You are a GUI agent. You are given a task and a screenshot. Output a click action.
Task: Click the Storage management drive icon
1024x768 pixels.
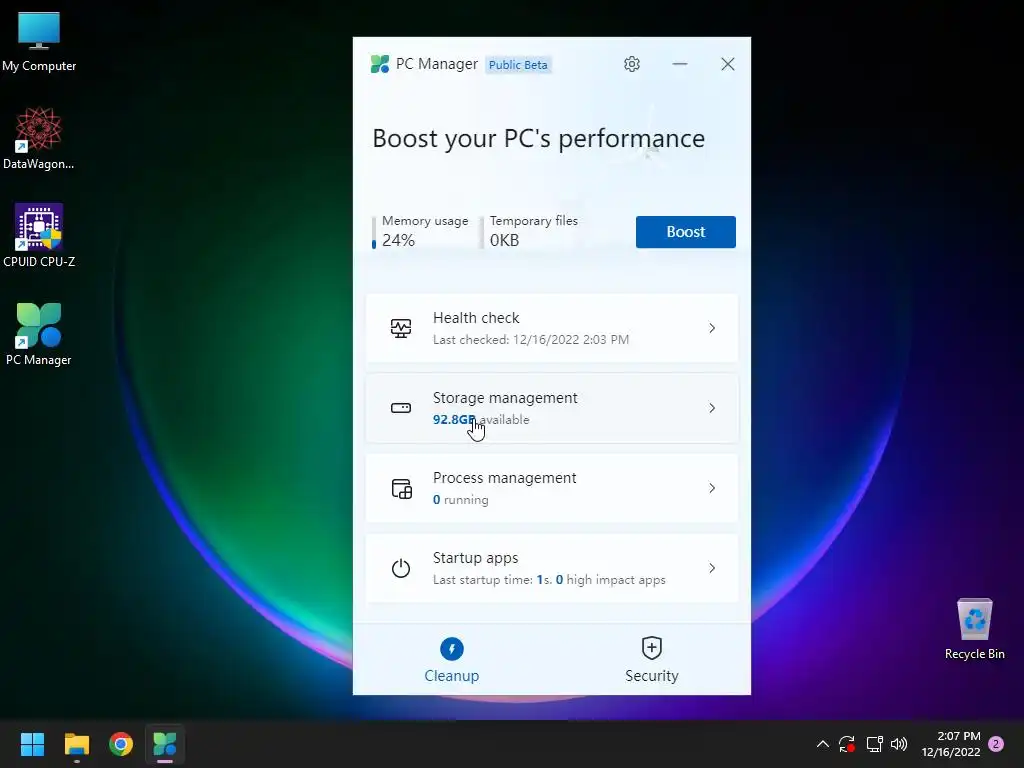point(401,408)
